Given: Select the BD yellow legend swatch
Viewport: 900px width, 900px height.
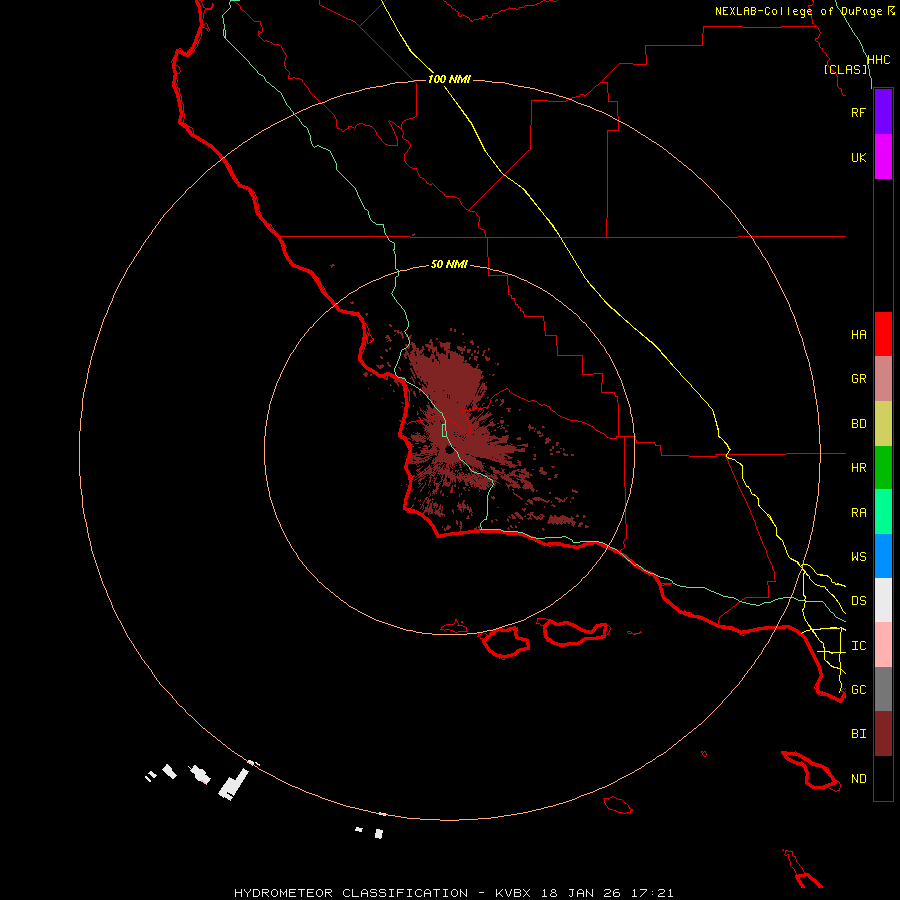Looking at the screenshot, I should 883,424.
